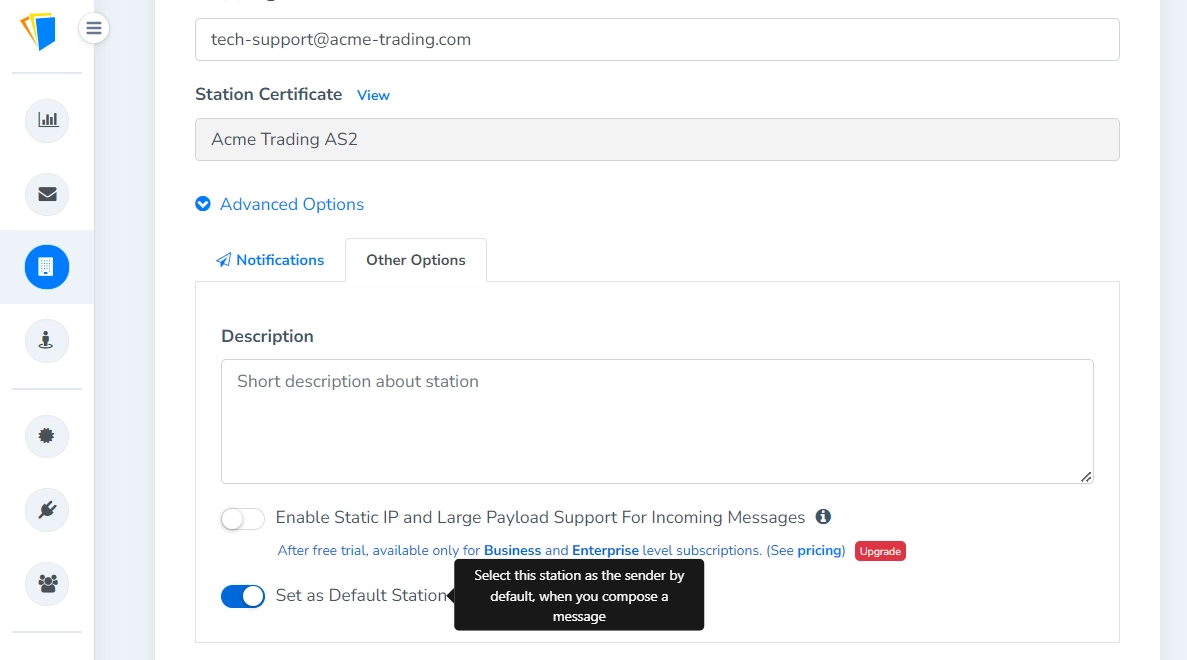Viewport: 1187px width, 660px height.
Task: Enable Static IP and Large Payload toggle
Action: (243, 519)
